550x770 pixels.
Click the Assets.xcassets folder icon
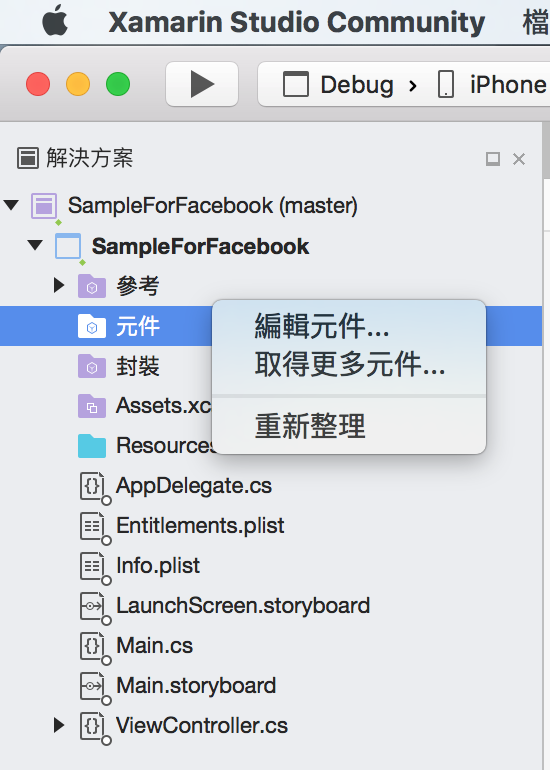tap(92, 406)
